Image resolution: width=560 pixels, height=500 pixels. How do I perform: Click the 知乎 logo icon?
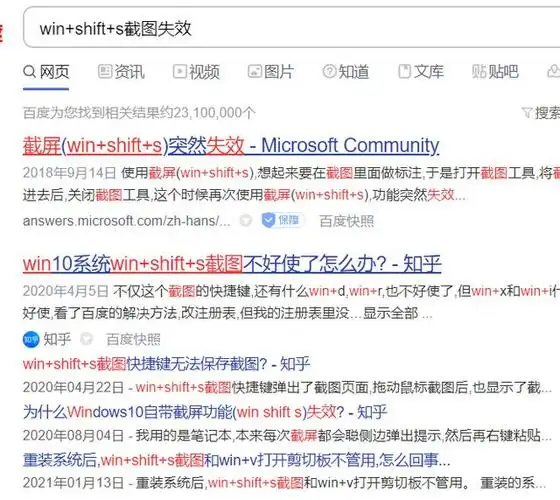[31, 339]
